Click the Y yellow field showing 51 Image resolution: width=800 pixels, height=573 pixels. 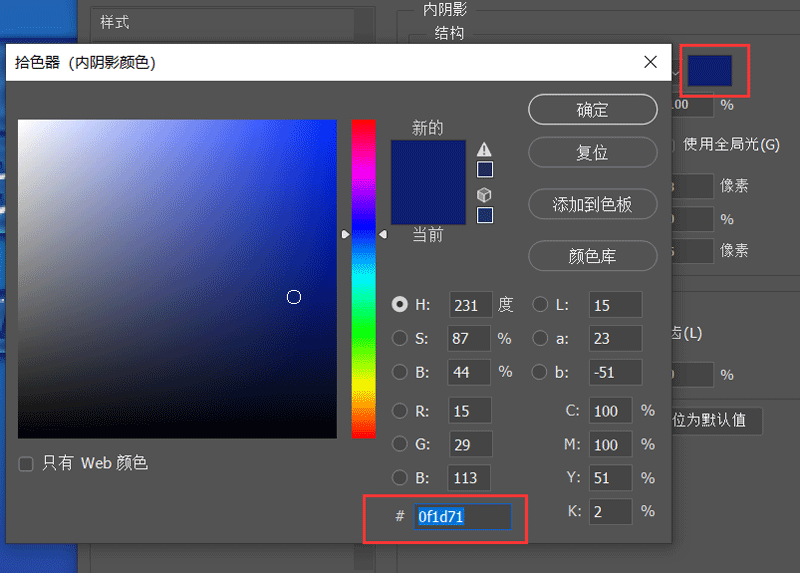pyautogui.click(x=611, y=478)
